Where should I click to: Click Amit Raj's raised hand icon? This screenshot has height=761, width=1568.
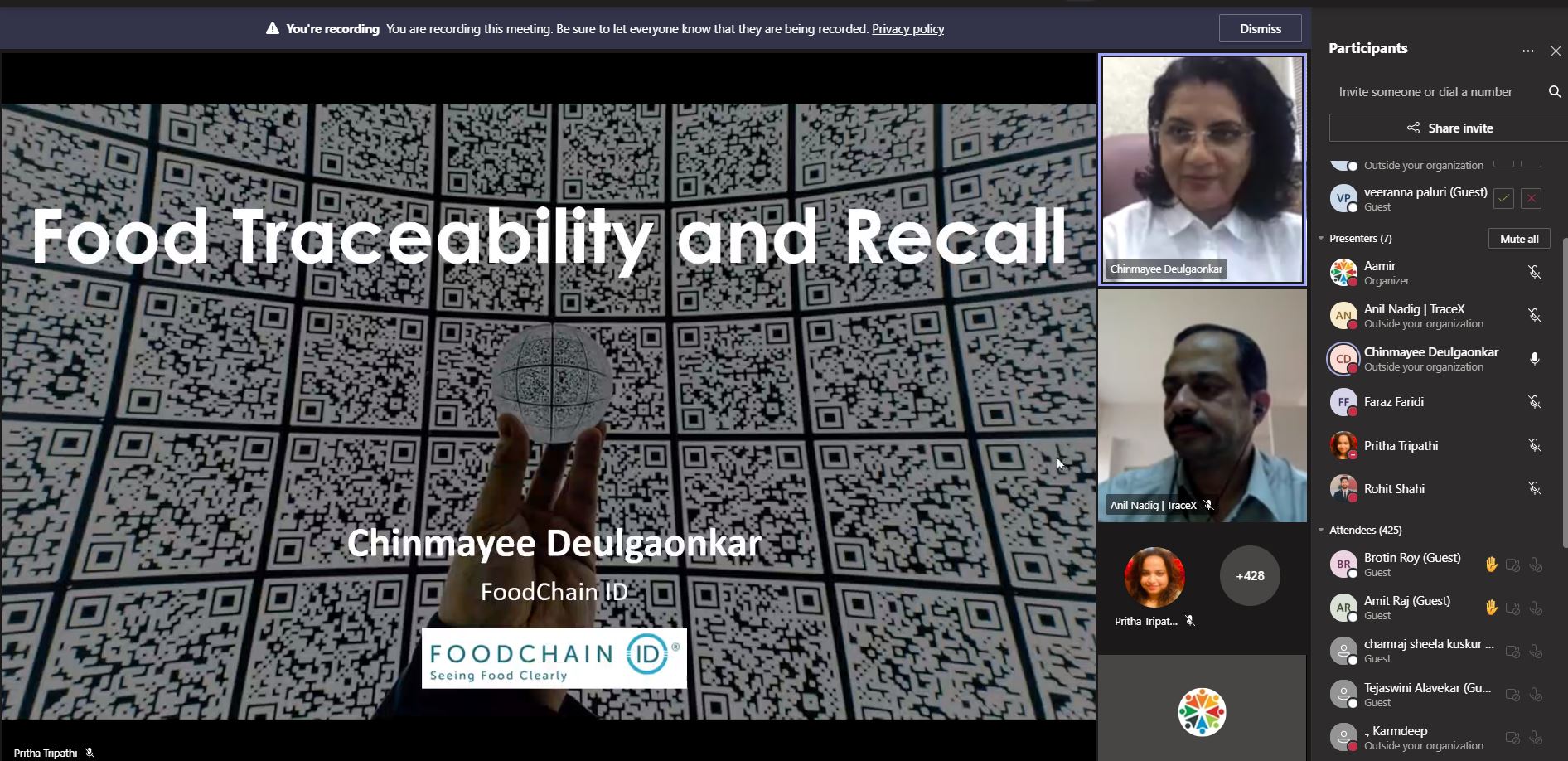click(x=1491, y=608)
